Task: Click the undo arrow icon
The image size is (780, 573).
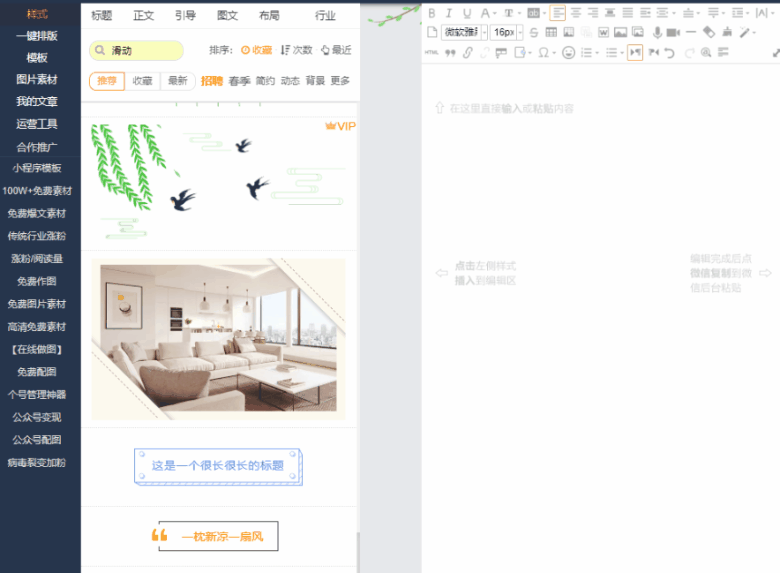Action: click(x=670, y=53)
